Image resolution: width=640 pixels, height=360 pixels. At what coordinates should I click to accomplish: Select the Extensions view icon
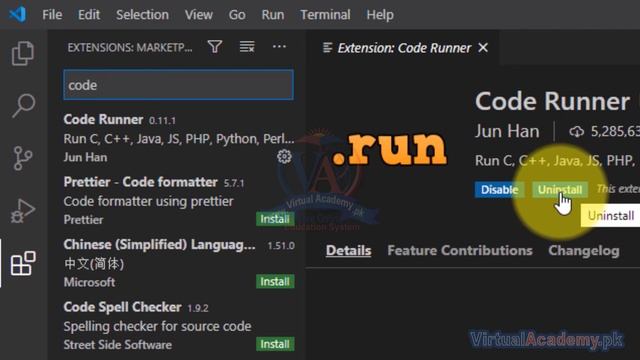click(x=23, y=263)
